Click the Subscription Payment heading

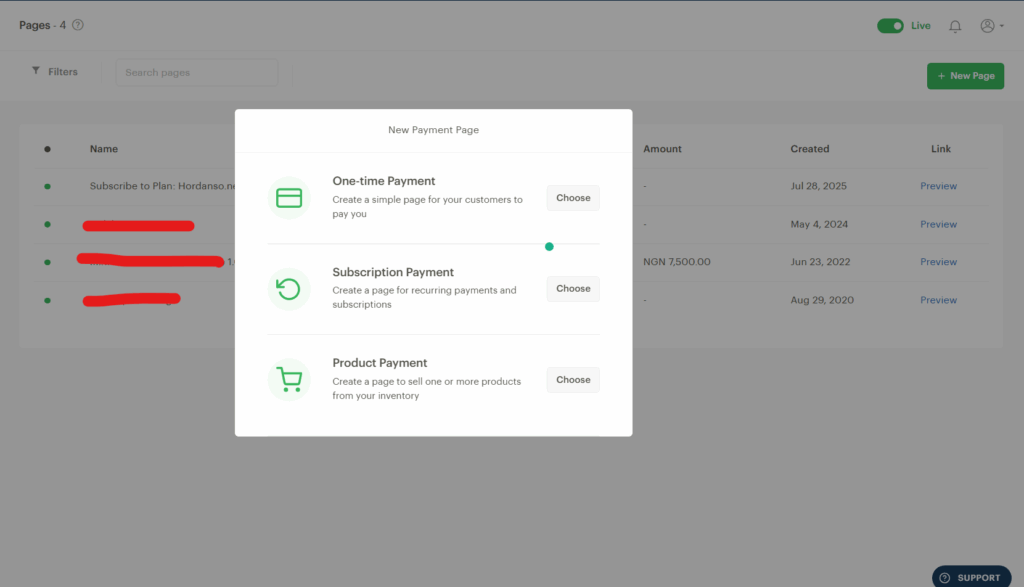tap(392, 272)
